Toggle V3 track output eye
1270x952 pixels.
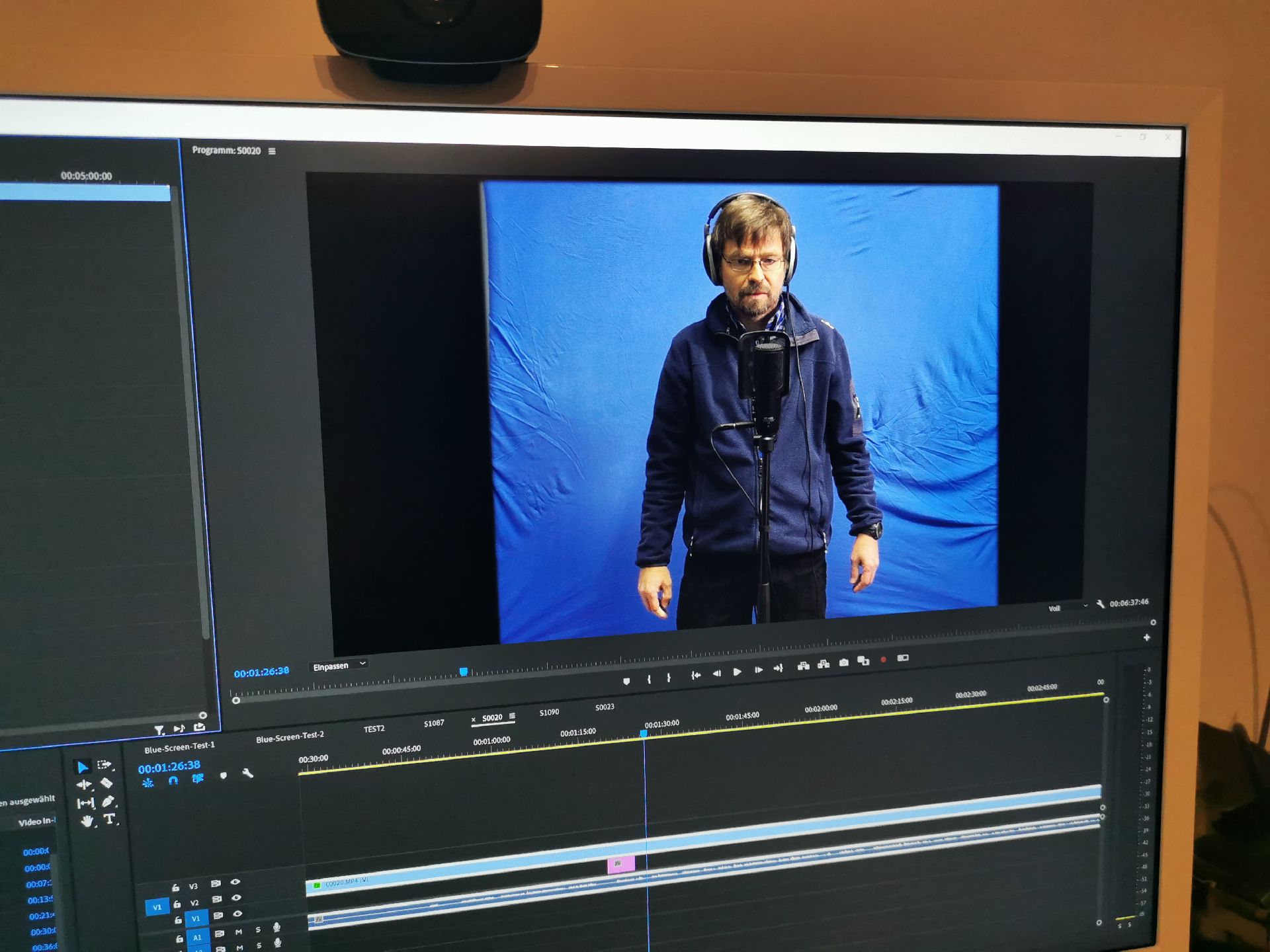pos(235,882)
